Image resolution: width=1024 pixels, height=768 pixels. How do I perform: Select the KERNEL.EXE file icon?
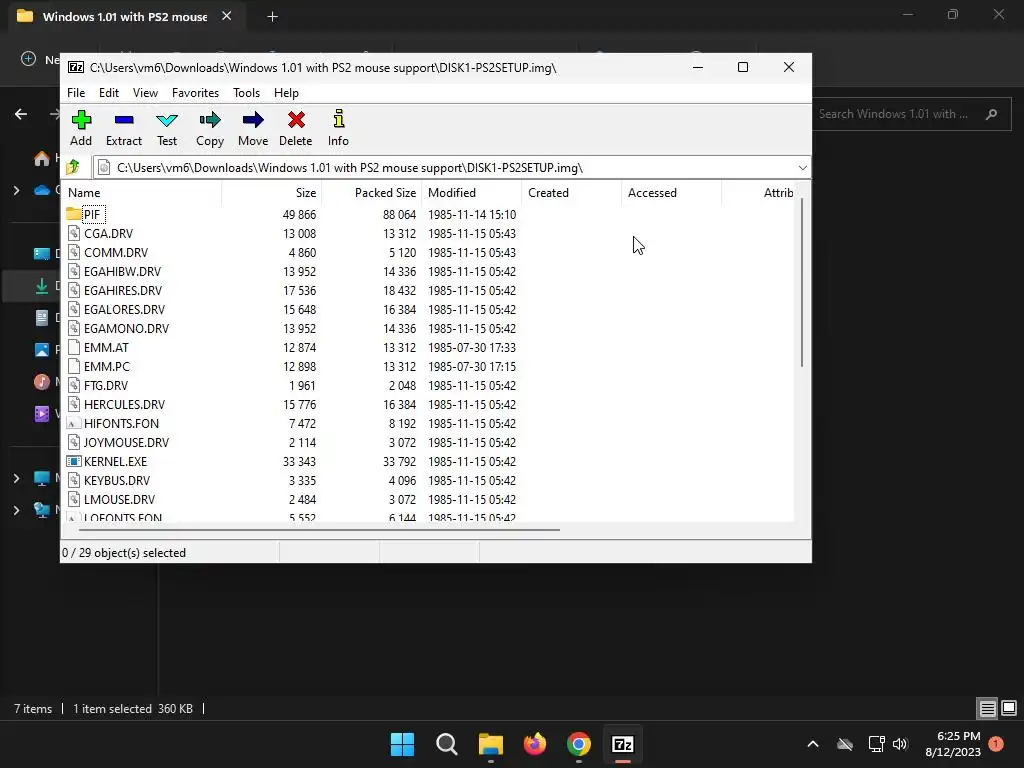pos(74,461)
